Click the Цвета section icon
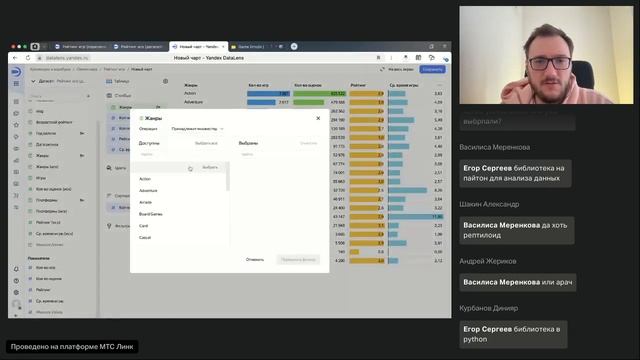 [109, 168]
